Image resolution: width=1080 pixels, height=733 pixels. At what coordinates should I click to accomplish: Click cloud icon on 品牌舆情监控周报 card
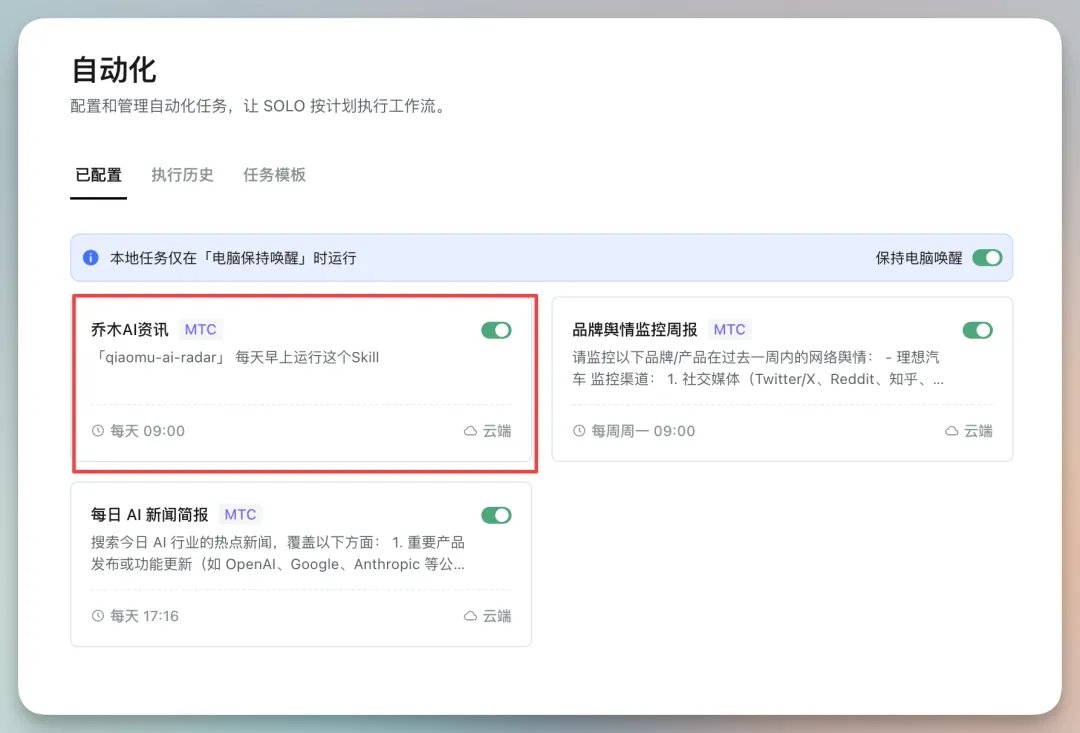pos(952,431)
